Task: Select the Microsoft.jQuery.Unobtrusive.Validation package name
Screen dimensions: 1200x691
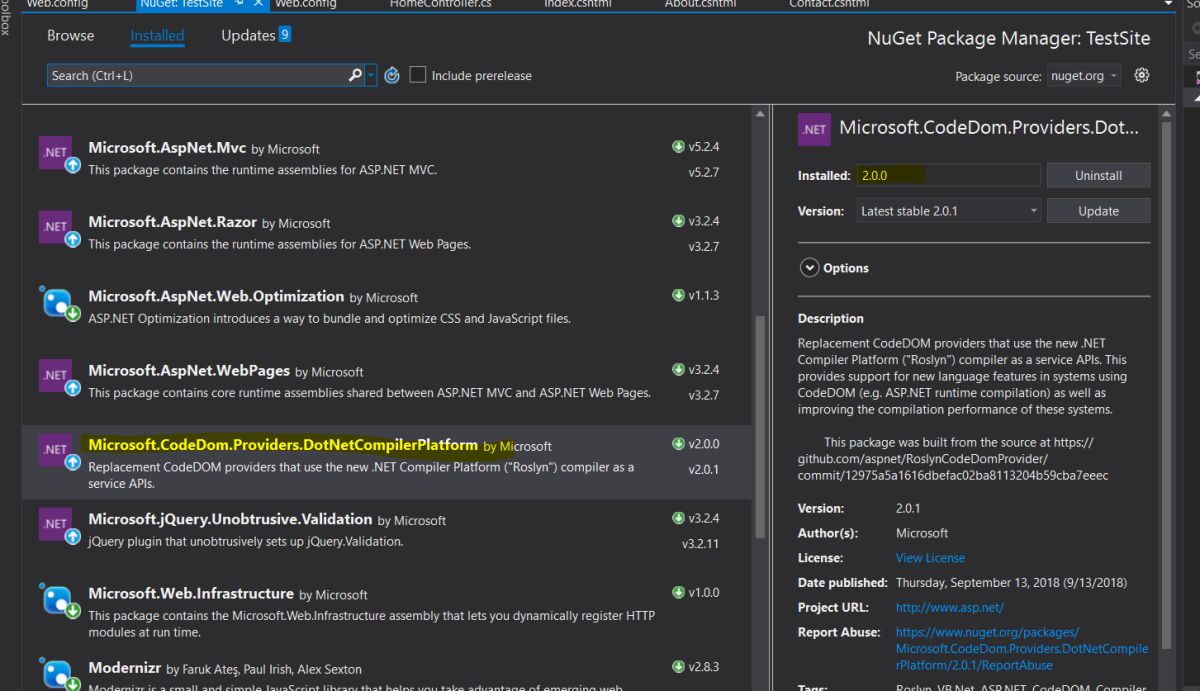Action: point(230,519)
